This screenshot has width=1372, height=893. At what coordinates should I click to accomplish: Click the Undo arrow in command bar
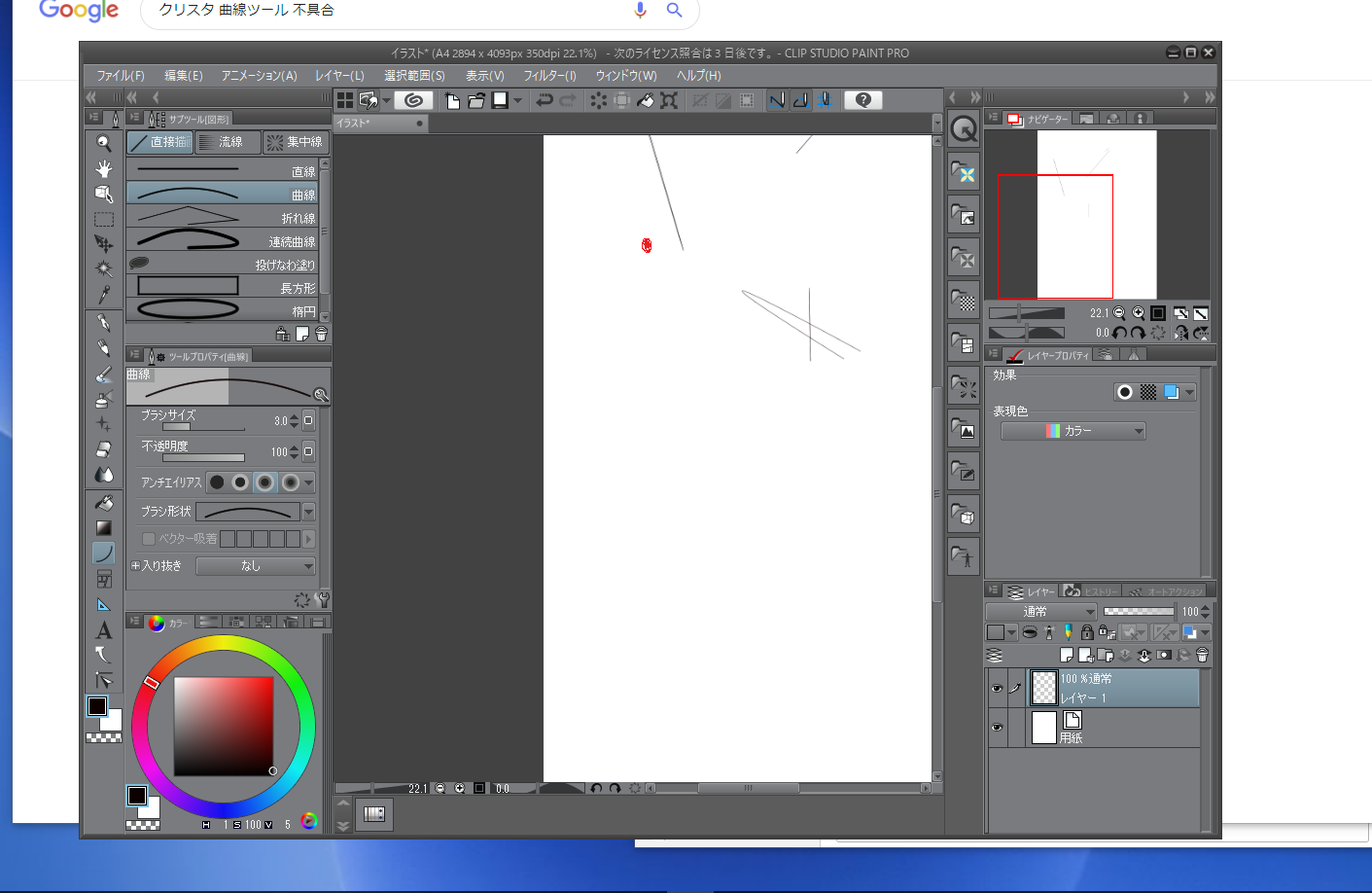pos(545,100)
